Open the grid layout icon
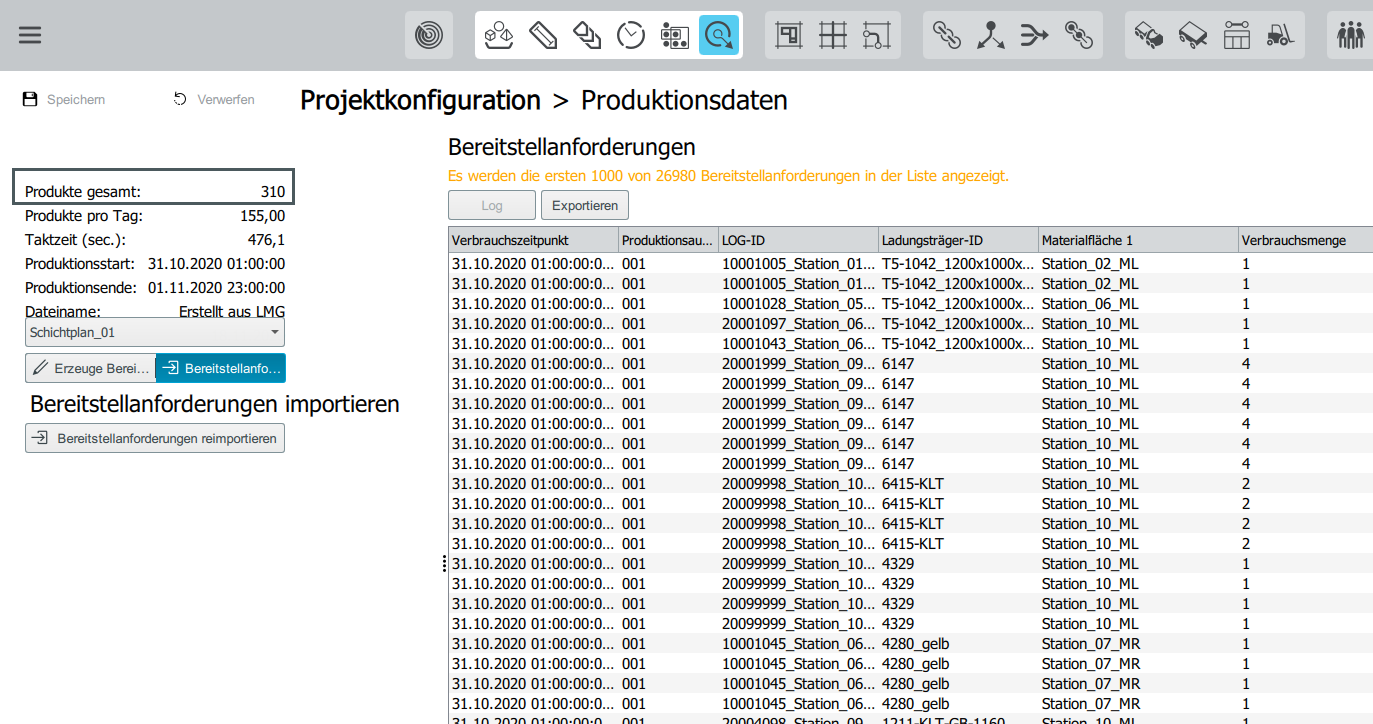Image resolution: width=1373 pixels, height=724 pixels. [832, 36]
